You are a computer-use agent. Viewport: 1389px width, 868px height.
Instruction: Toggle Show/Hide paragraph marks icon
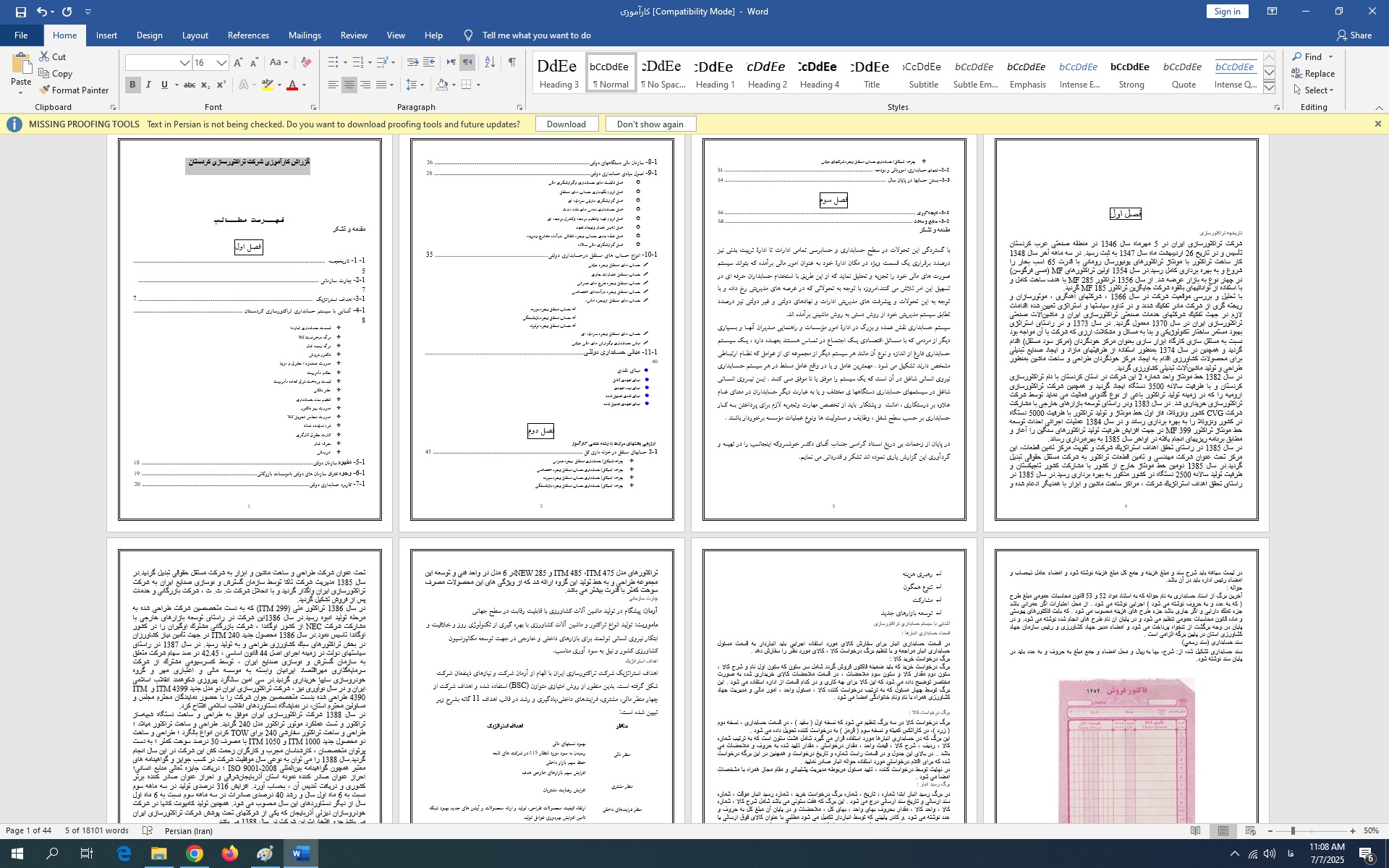pos(512,62)
